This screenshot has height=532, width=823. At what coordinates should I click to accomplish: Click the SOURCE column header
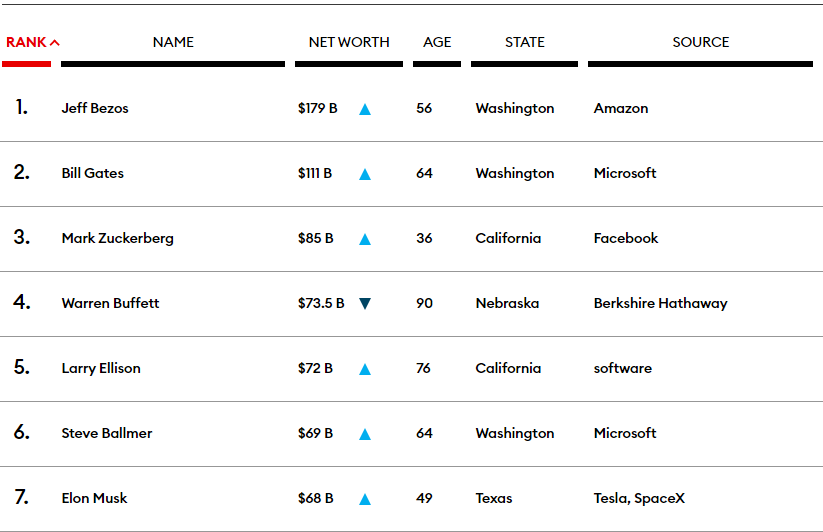[701, 42]
